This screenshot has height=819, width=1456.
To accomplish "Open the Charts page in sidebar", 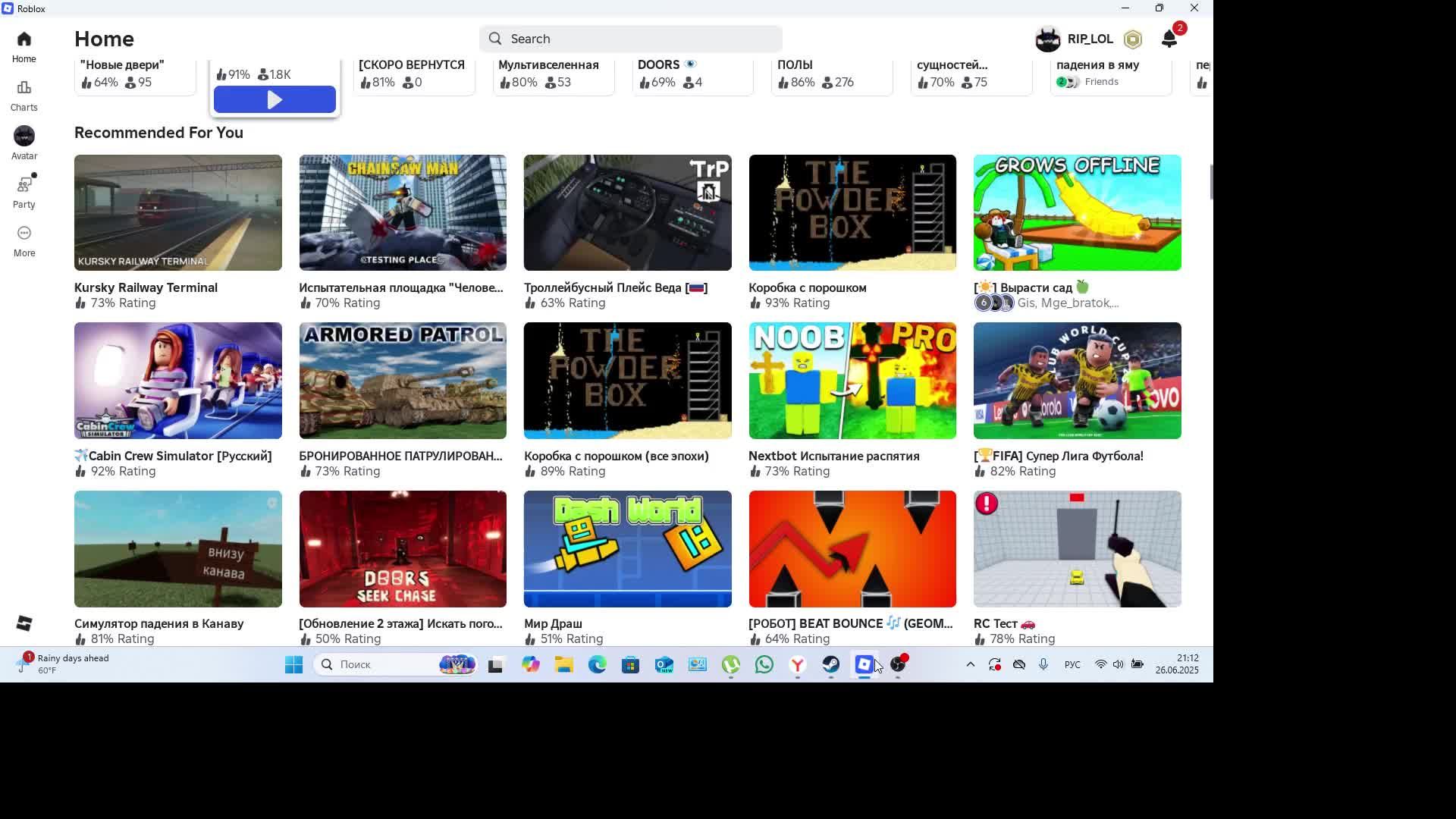I will pos(24,96).
